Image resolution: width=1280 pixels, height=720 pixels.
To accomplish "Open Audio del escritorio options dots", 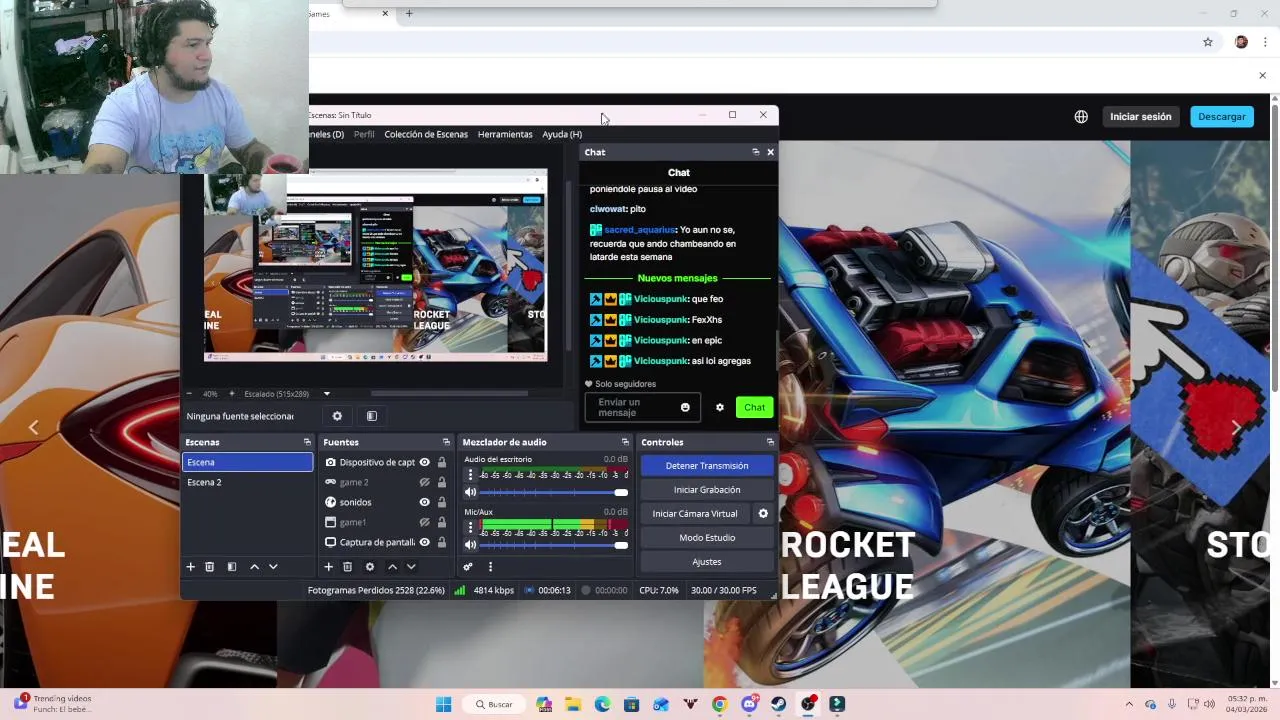I will [x=470, y=475].
